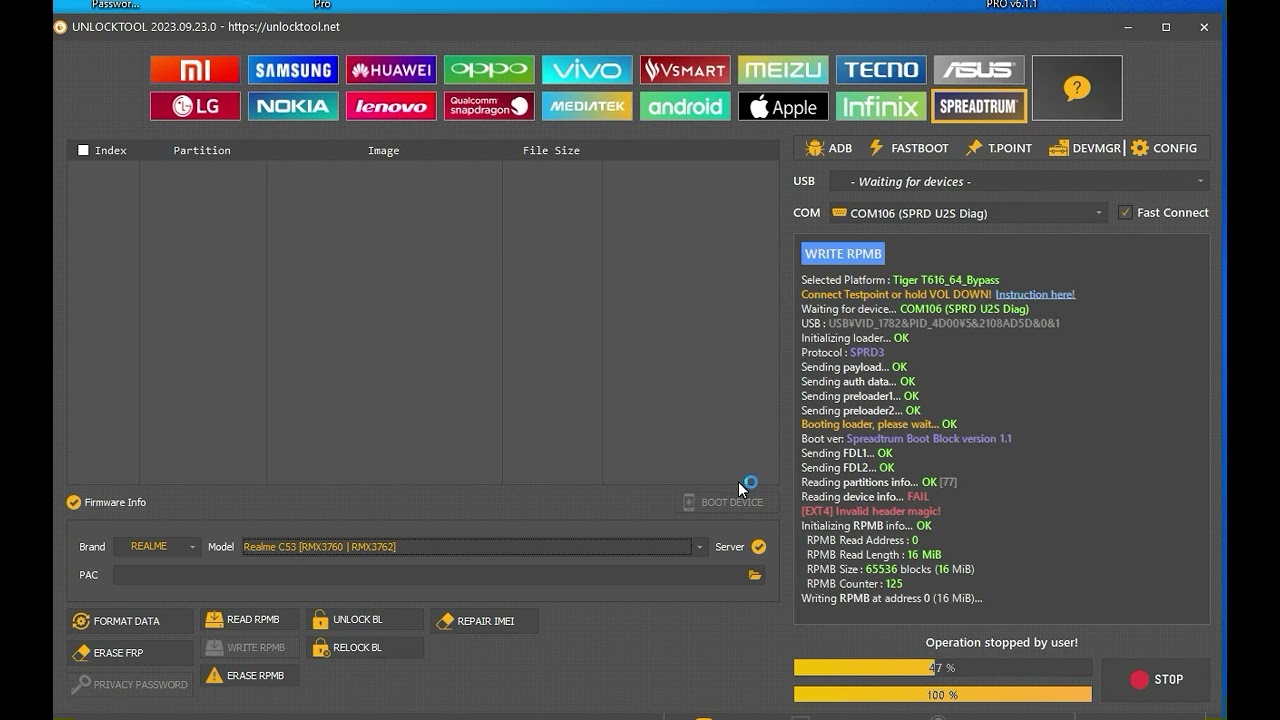1280x720 pixels.
Task: Choose the Huawei brand tile
Action: point(391,70)
